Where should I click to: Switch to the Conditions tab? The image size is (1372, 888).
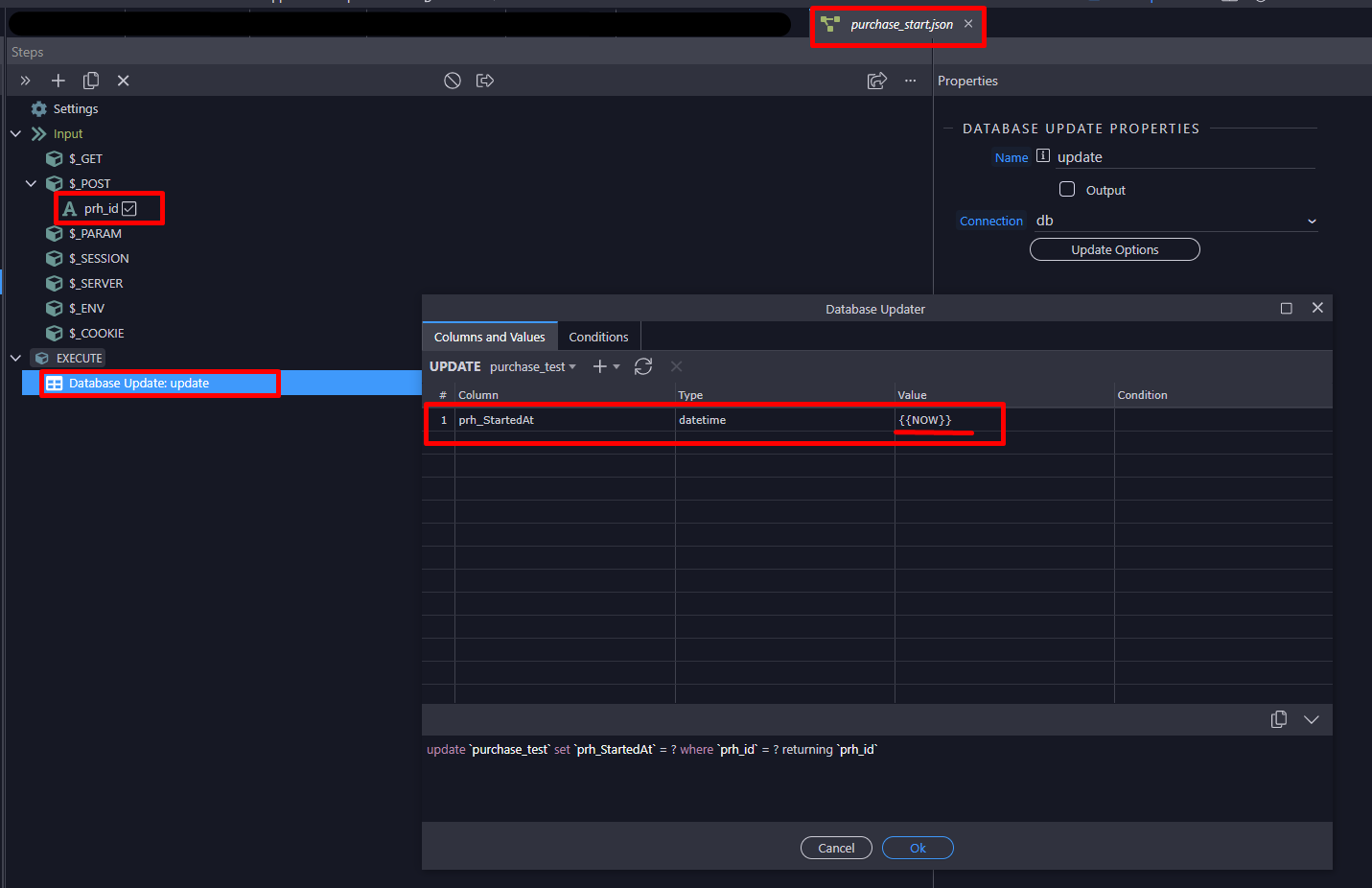click(598, 338)
